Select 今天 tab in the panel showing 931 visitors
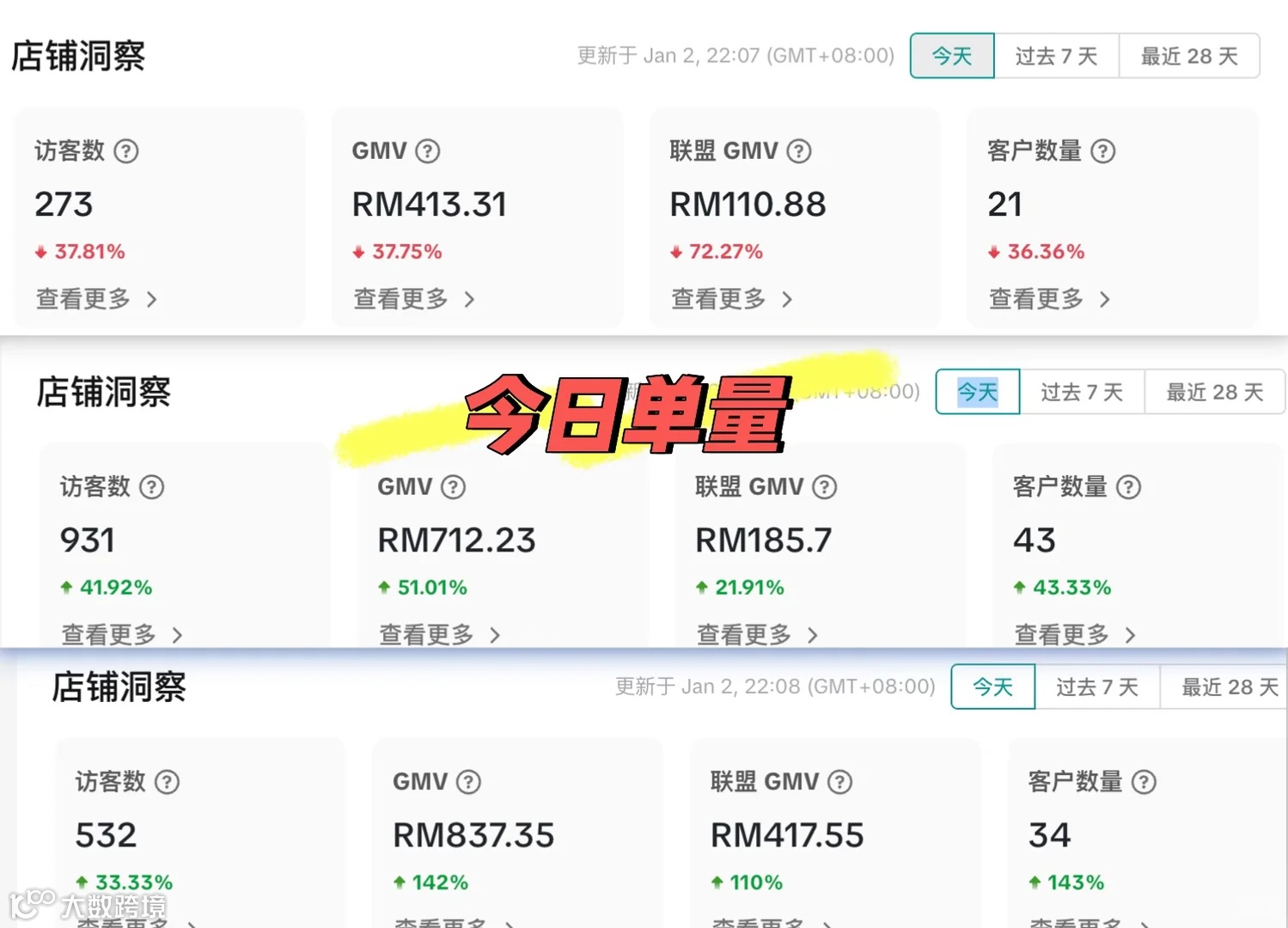This screenshot has height=928, width=1288. 978,392
